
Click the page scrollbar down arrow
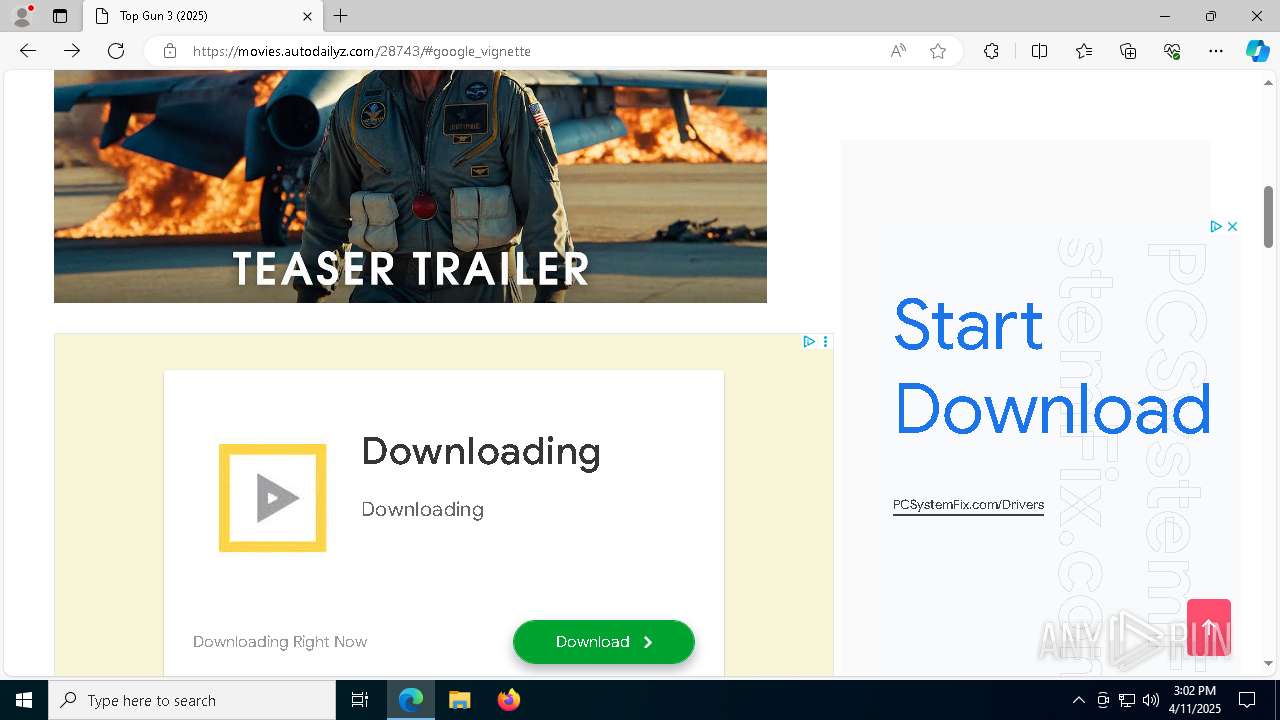pyautogui.click(x=1268, y=663)
